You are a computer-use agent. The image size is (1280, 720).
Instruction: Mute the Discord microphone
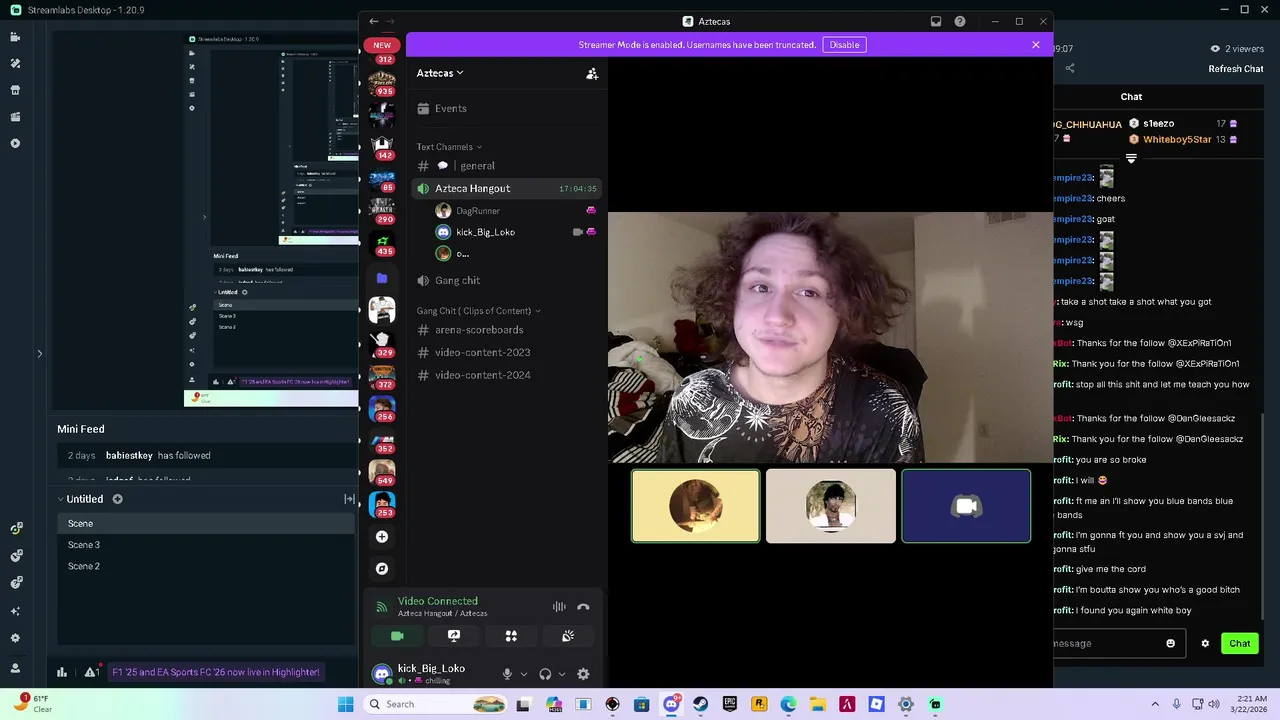[507, 674]
